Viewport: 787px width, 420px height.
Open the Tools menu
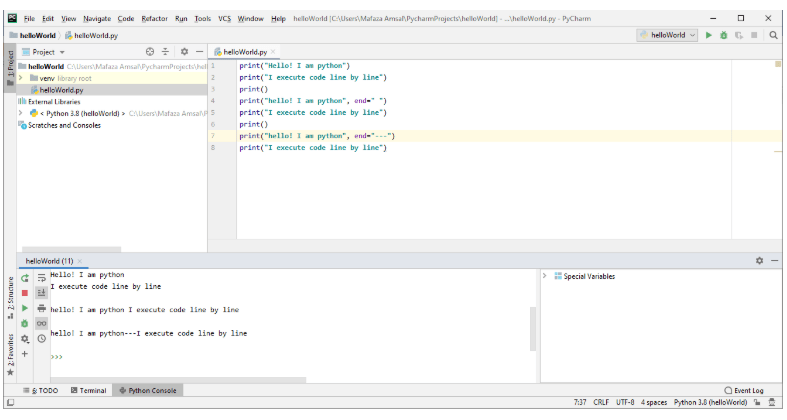(203, 19)
